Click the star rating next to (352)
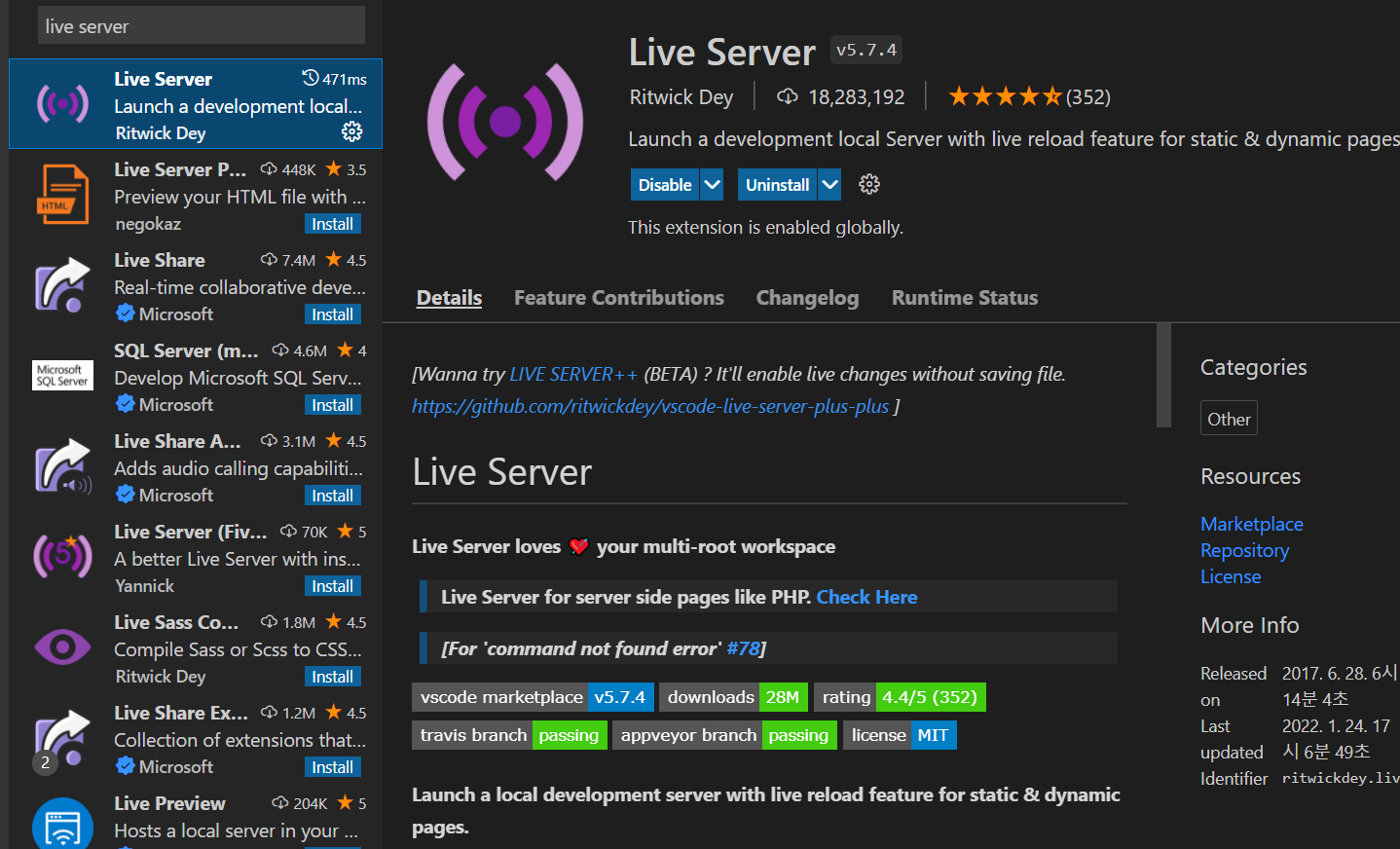Screen dimensions: 1400x849 pyautogui.click(x=1006, y=96)
